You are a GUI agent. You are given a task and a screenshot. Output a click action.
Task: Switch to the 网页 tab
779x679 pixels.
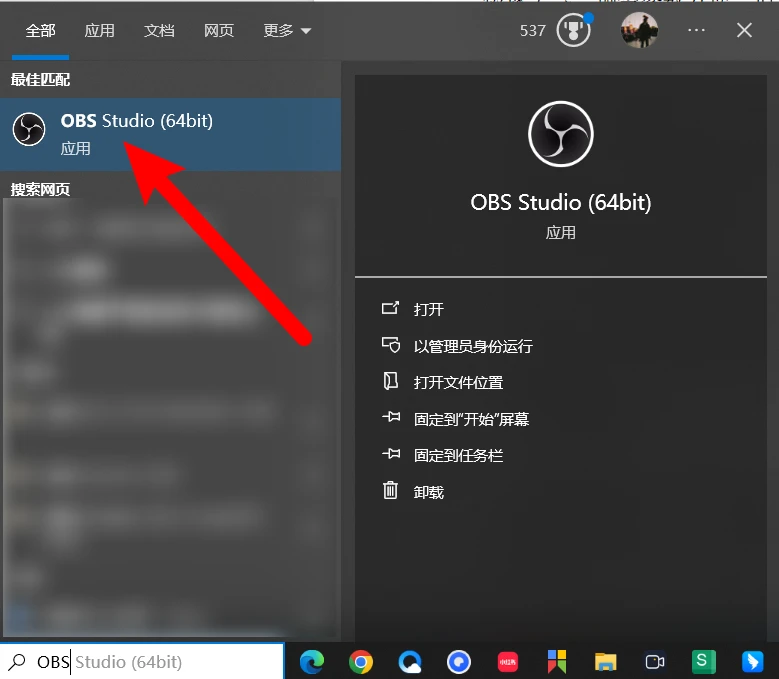219,31
